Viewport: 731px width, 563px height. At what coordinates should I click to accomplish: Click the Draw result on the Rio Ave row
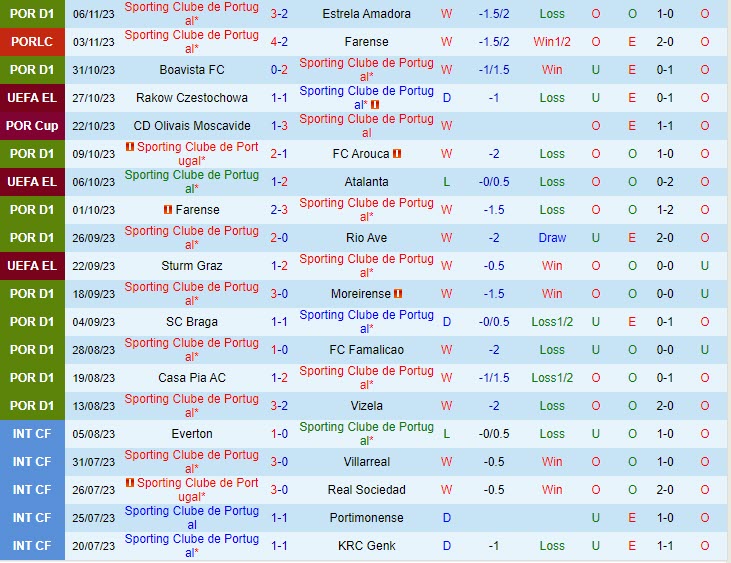click(x=552, y=238)
